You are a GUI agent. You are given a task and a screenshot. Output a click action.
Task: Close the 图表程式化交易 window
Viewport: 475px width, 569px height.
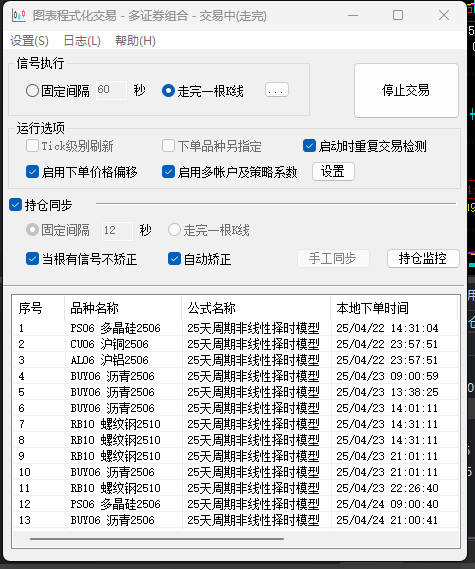pos(444,15)
